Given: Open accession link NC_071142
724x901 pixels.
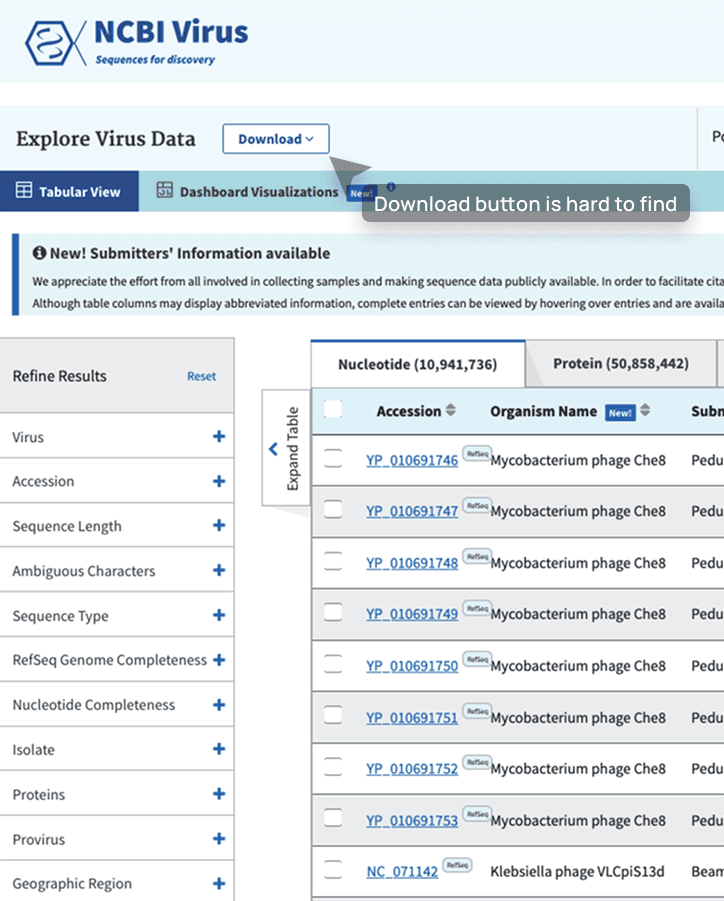Looking at the screenshot, I should tap(402, 872).
